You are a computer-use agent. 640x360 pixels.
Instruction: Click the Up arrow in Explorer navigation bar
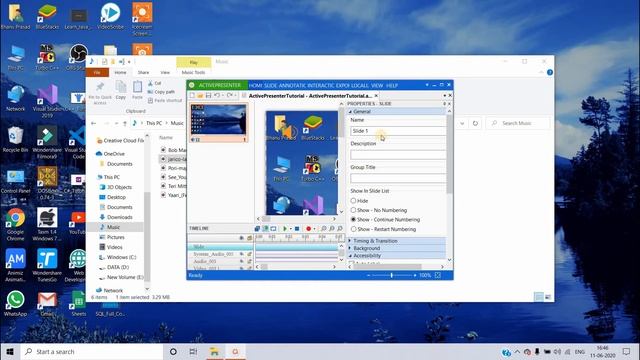click(x=125, y=123)
